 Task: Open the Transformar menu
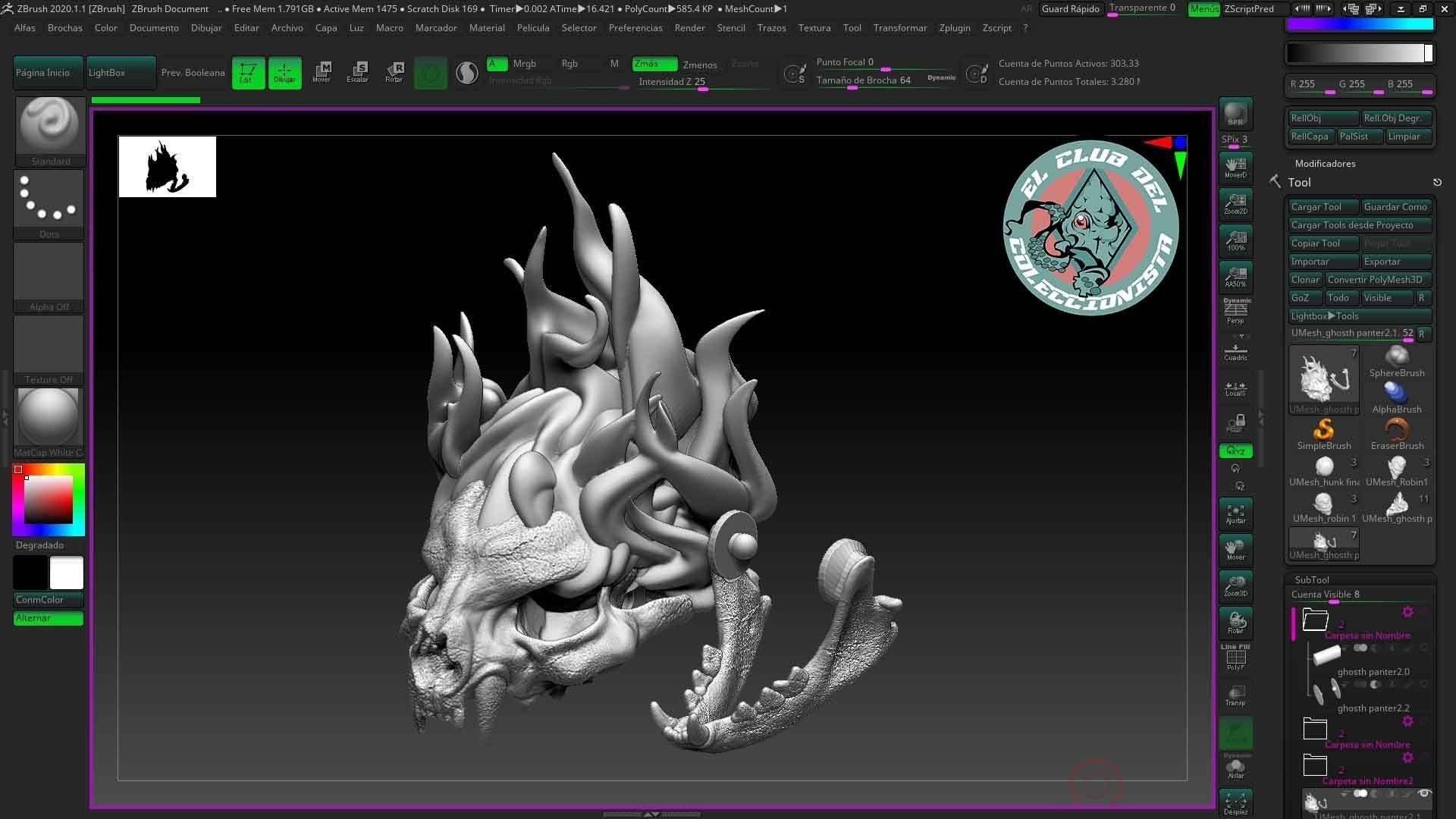click(x=899, y=27)
